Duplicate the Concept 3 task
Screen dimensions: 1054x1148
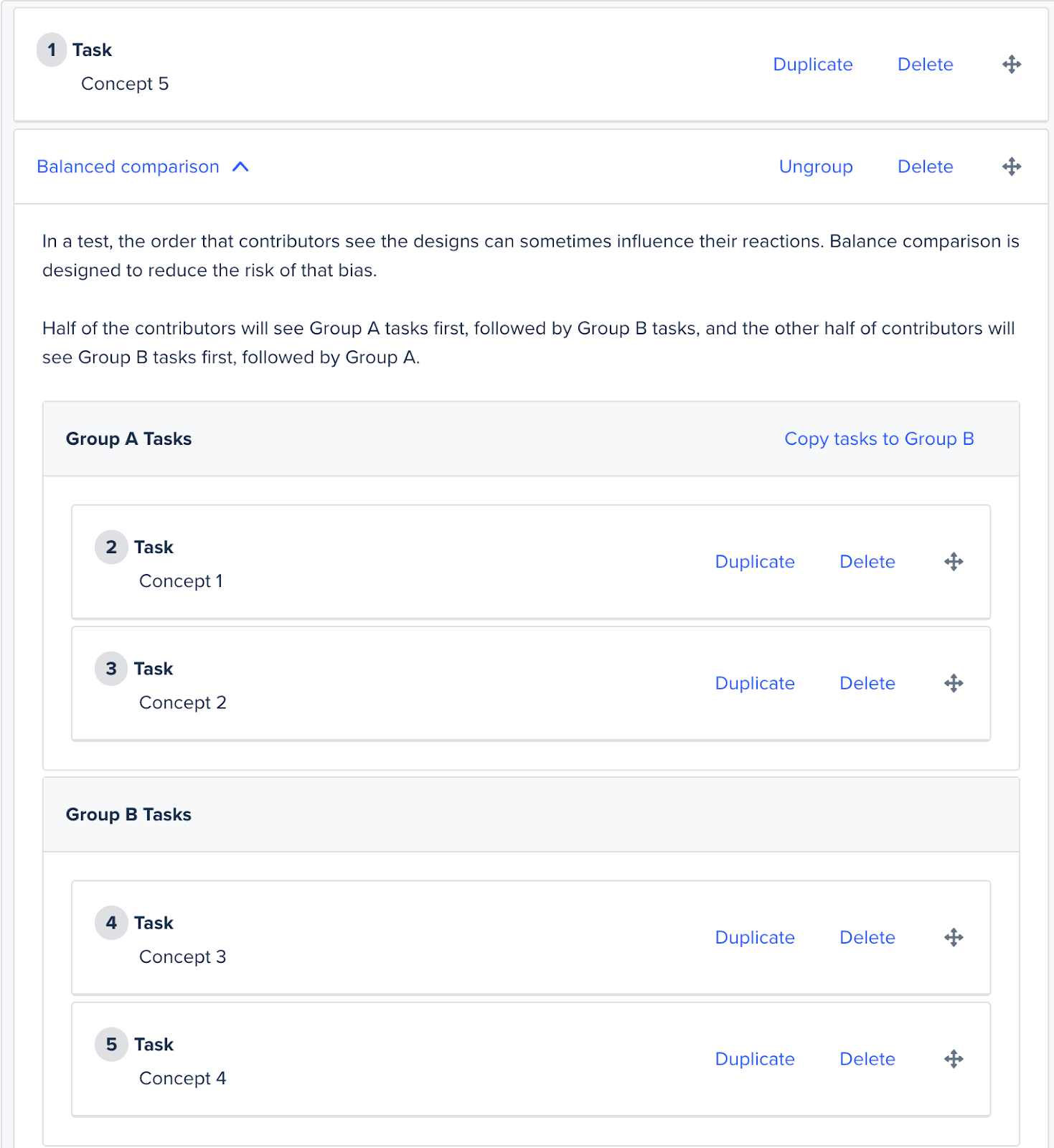pos(755,937)
